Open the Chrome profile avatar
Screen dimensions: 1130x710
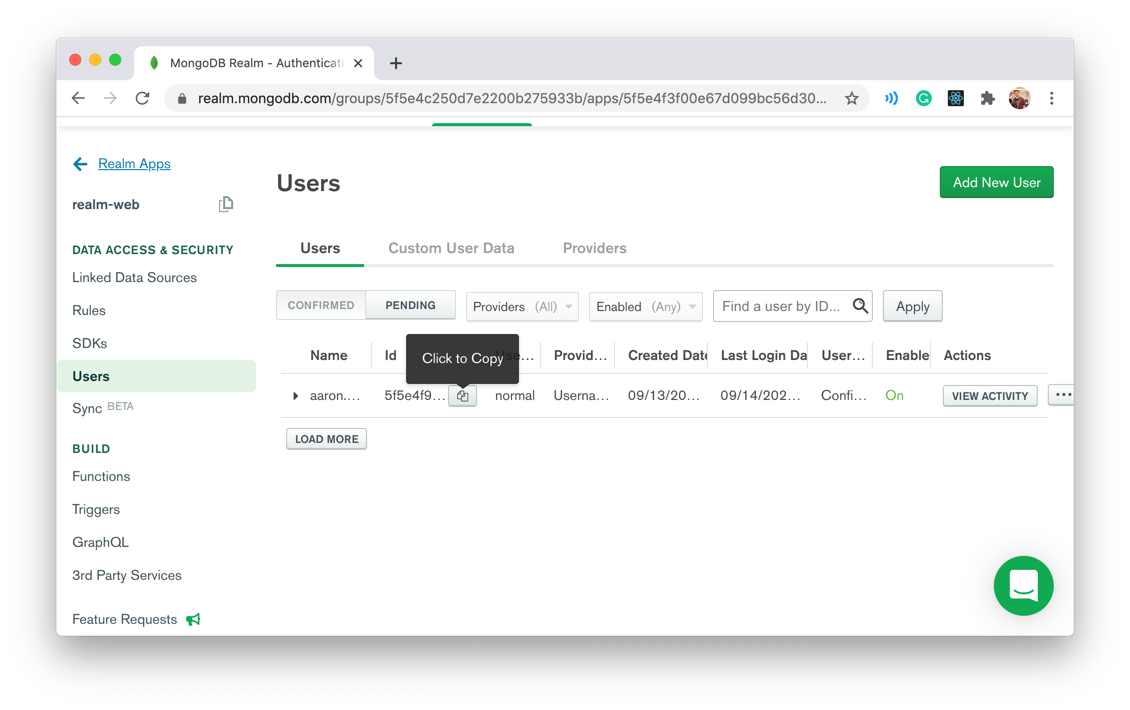[x=1019, y=99]
